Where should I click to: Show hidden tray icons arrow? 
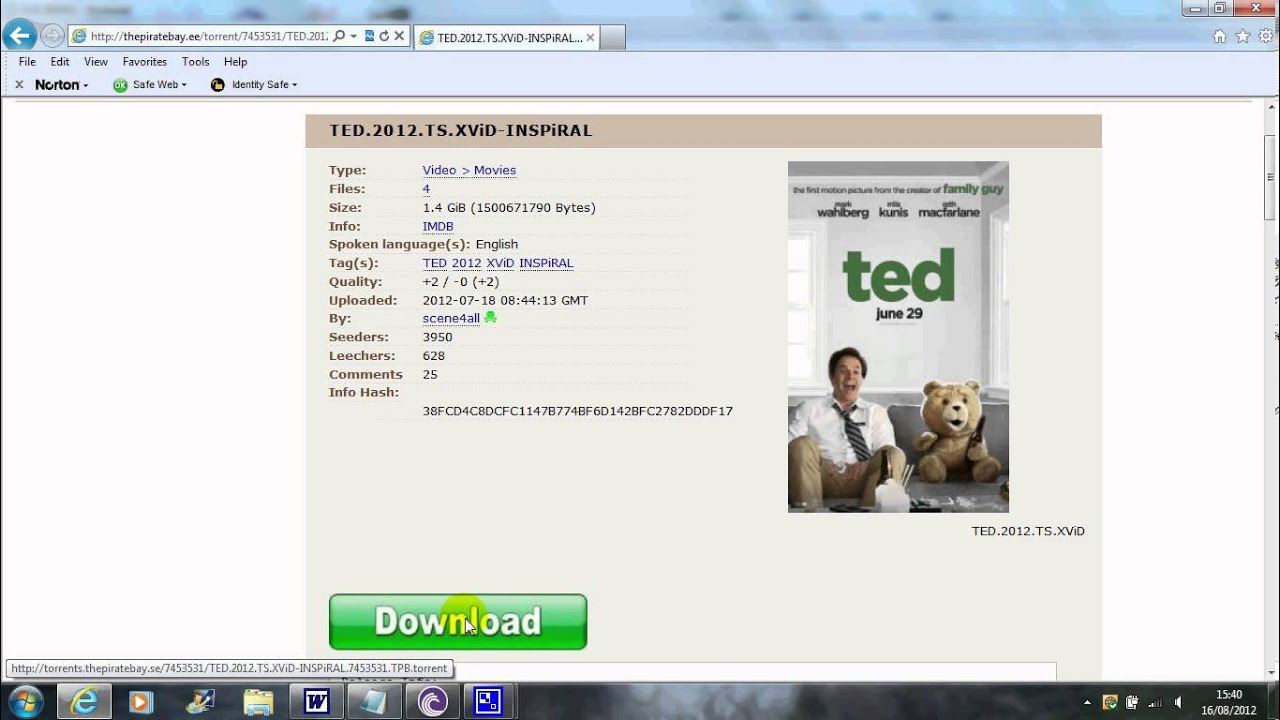pyautogui.click(x=1087, y=702)
